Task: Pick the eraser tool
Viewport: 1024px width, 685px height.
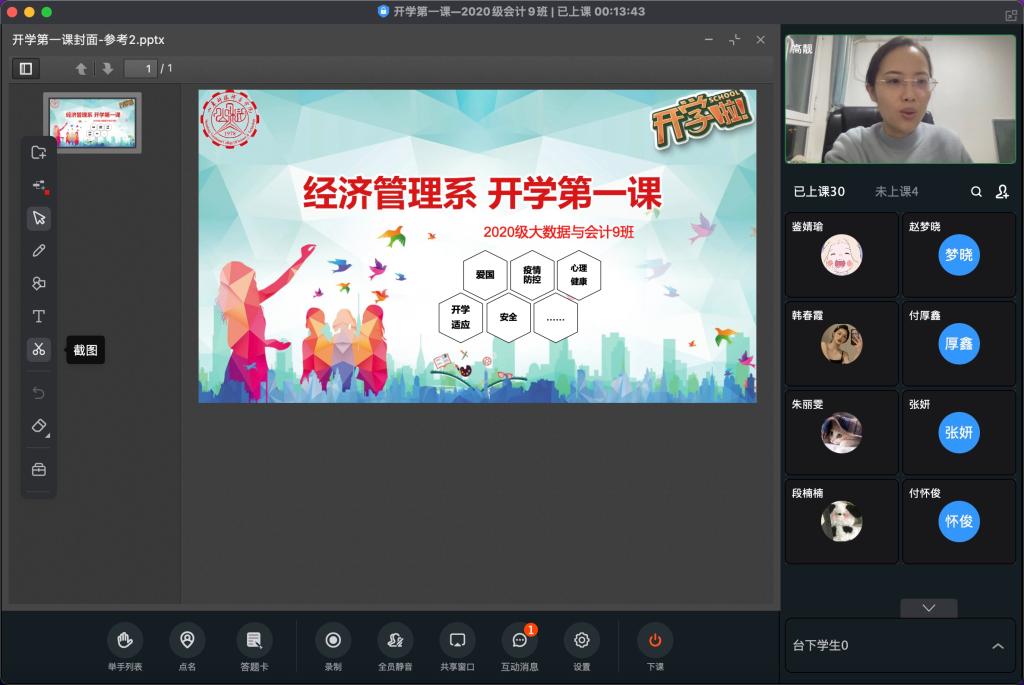Action: [39, 426]
